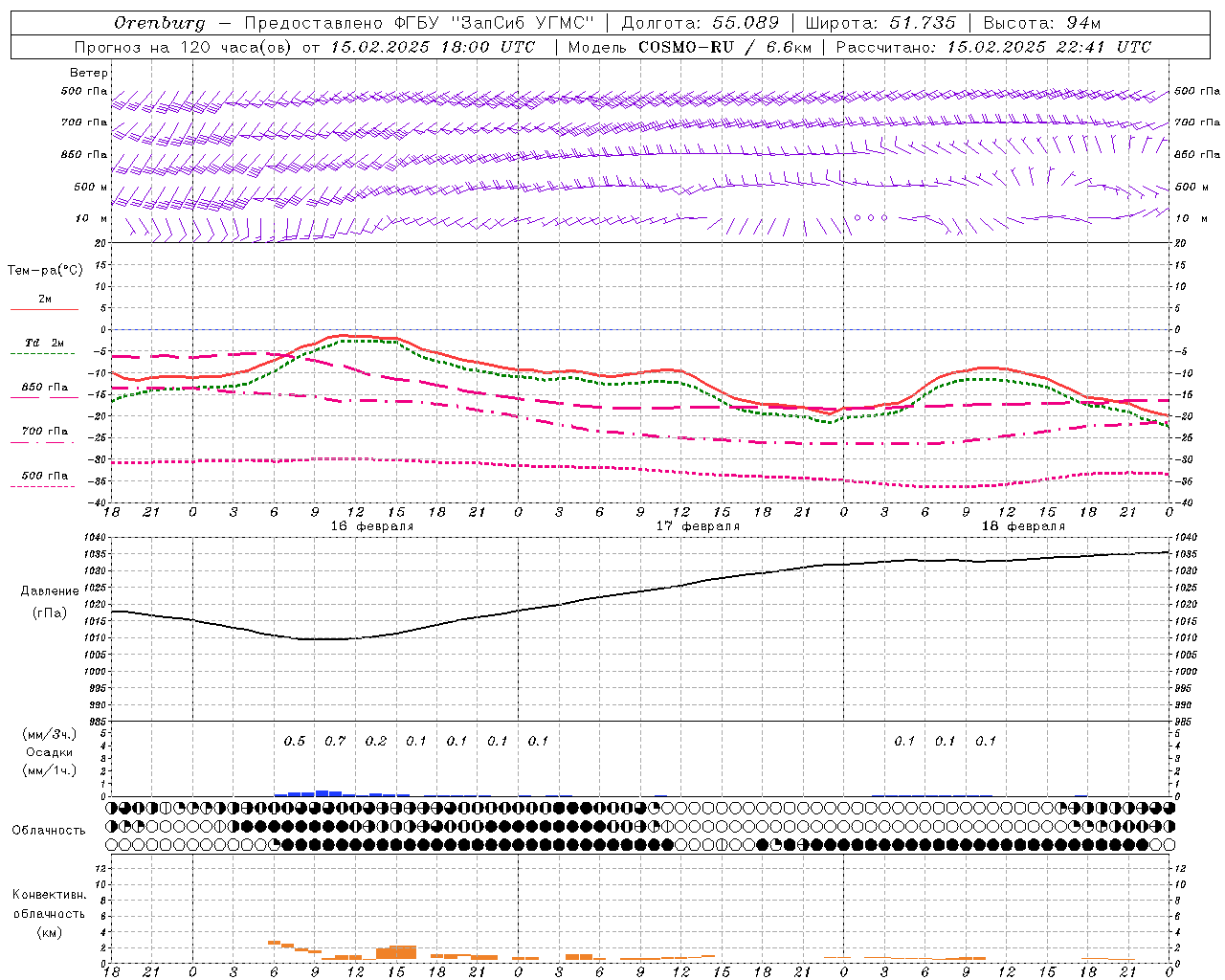Click the Облачность cloud cover label
Viewport: 1225px width, 980px height.
click(x=49, y=830)
